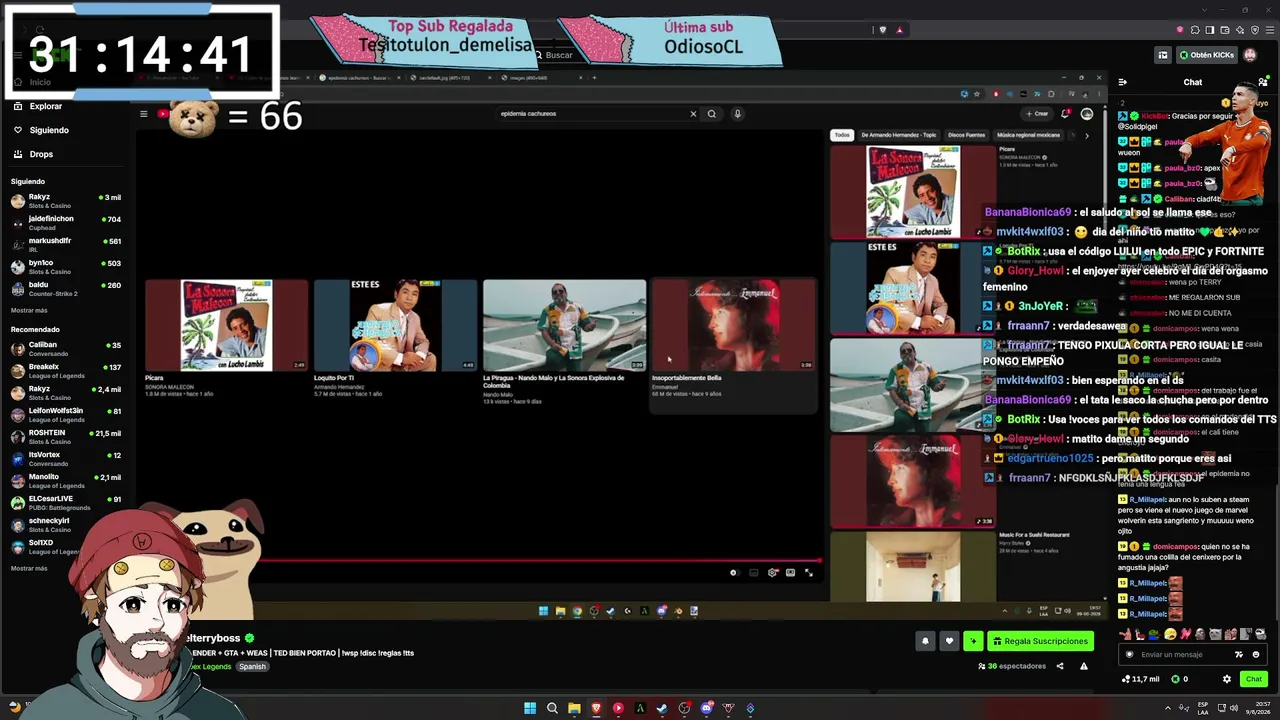Open File Explorer from the taskbar
The image size is (1280, 720).
click(x=574, y=708)
